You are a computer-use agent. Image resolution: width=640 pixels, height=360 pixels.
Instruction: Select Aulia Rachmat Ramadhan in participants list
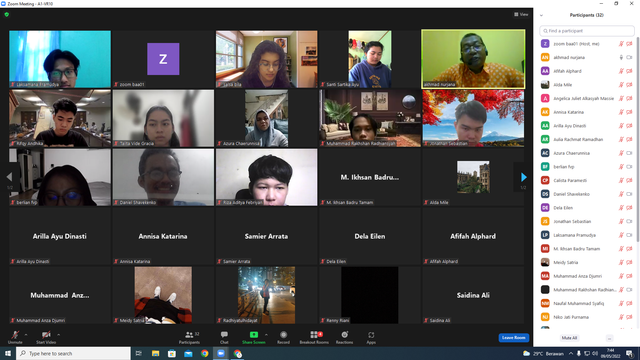click(587, 139)
